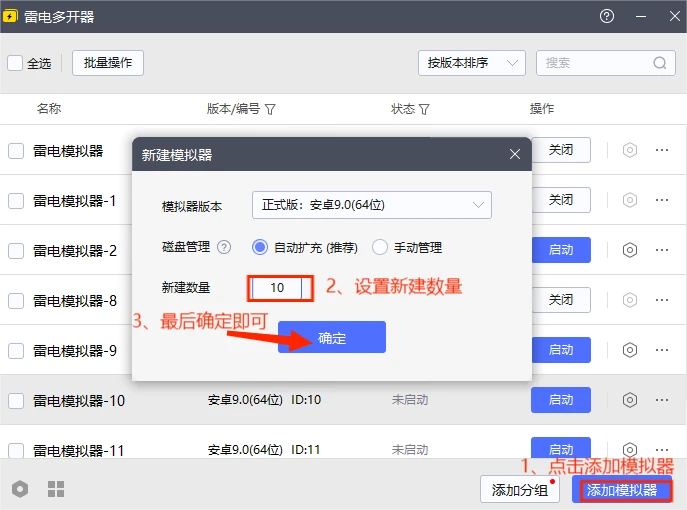Start 雷电模拟器-9 with 启动 button
The image size is (687, 510).
pyautogui.click(x=561, y=350)
